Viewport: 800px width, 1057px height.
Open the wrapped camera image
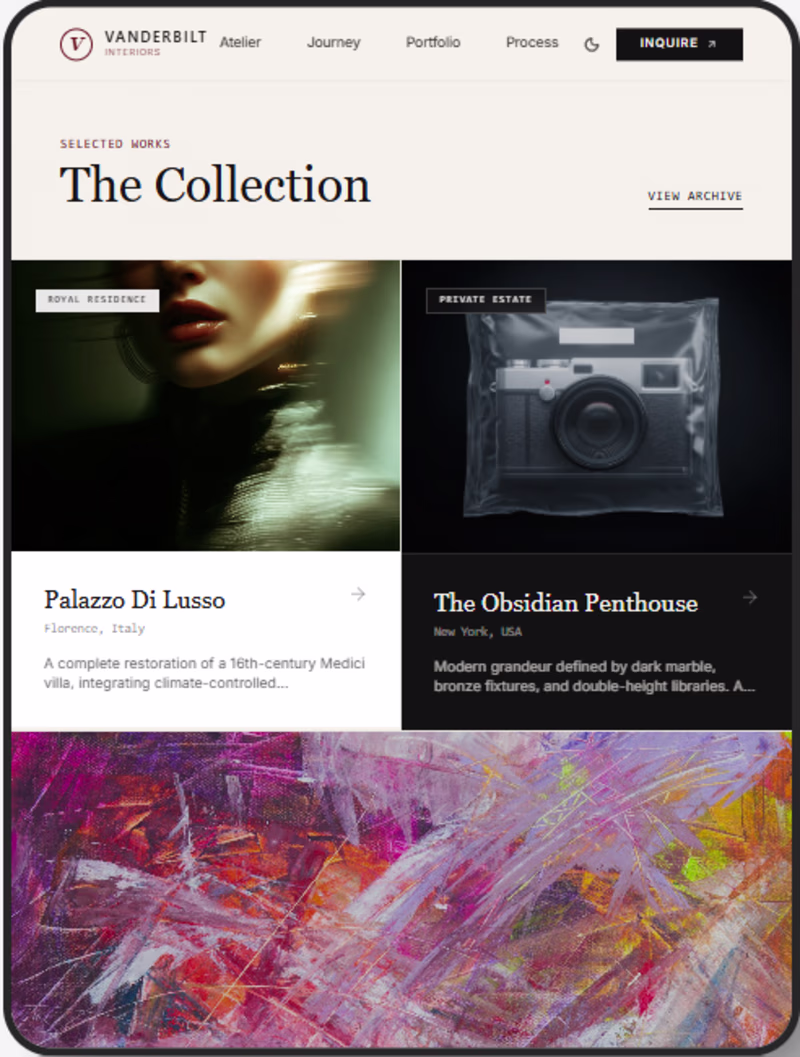pos(596,406)
